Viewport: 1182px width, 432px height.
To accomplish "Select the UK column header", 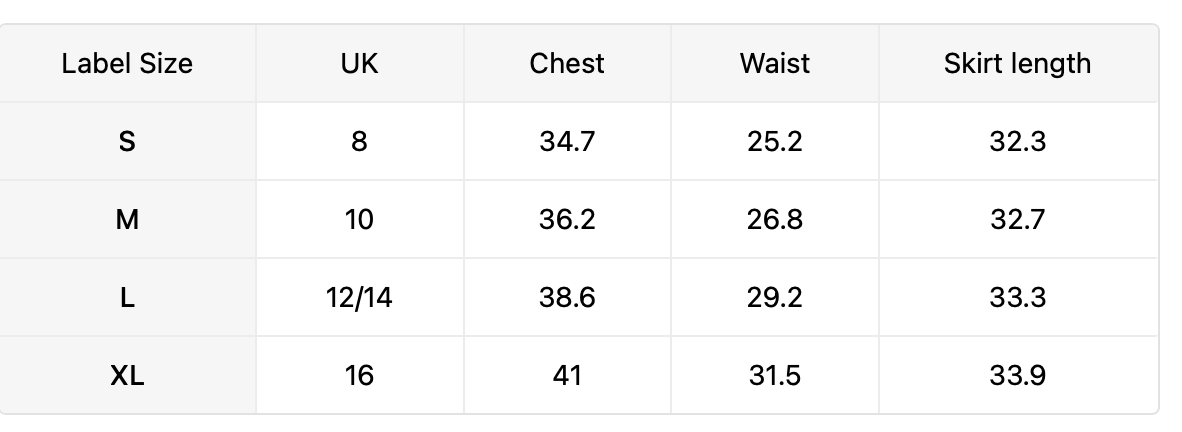I will point(360,63).
